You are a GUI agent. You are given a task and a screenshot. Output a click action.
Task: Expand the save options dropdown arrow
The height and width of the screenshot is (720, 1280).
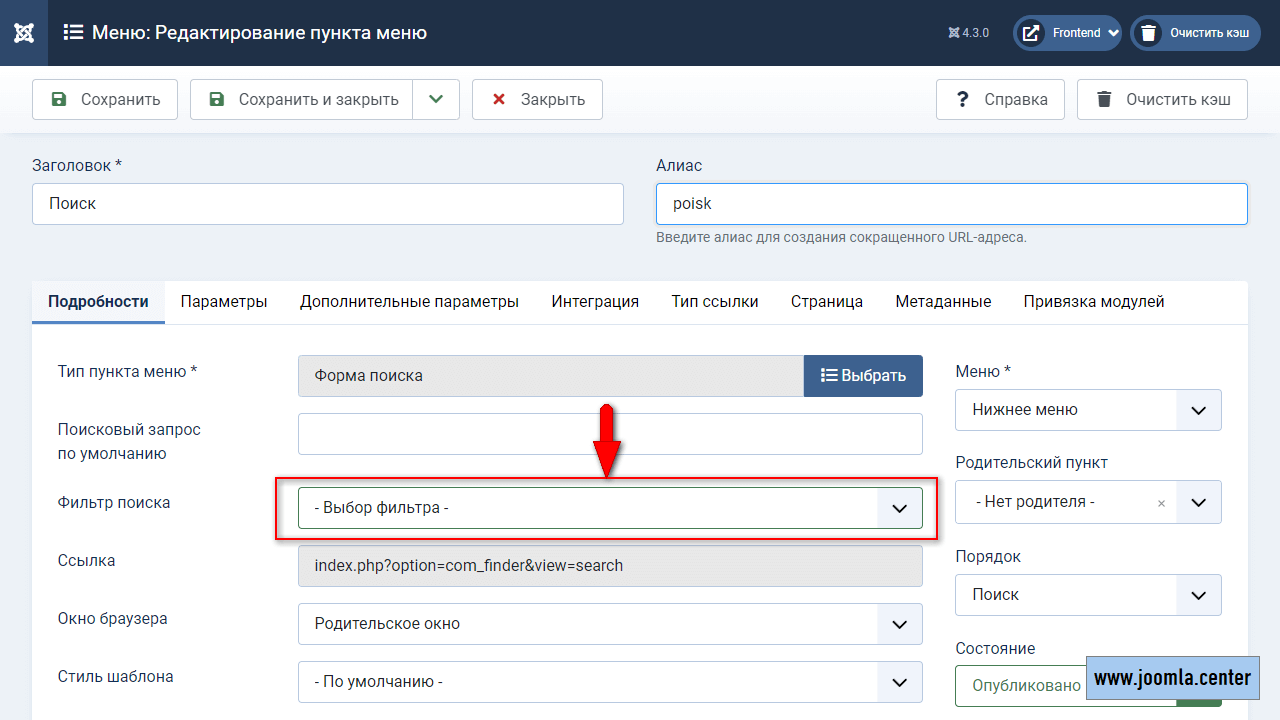pos(435,100)
